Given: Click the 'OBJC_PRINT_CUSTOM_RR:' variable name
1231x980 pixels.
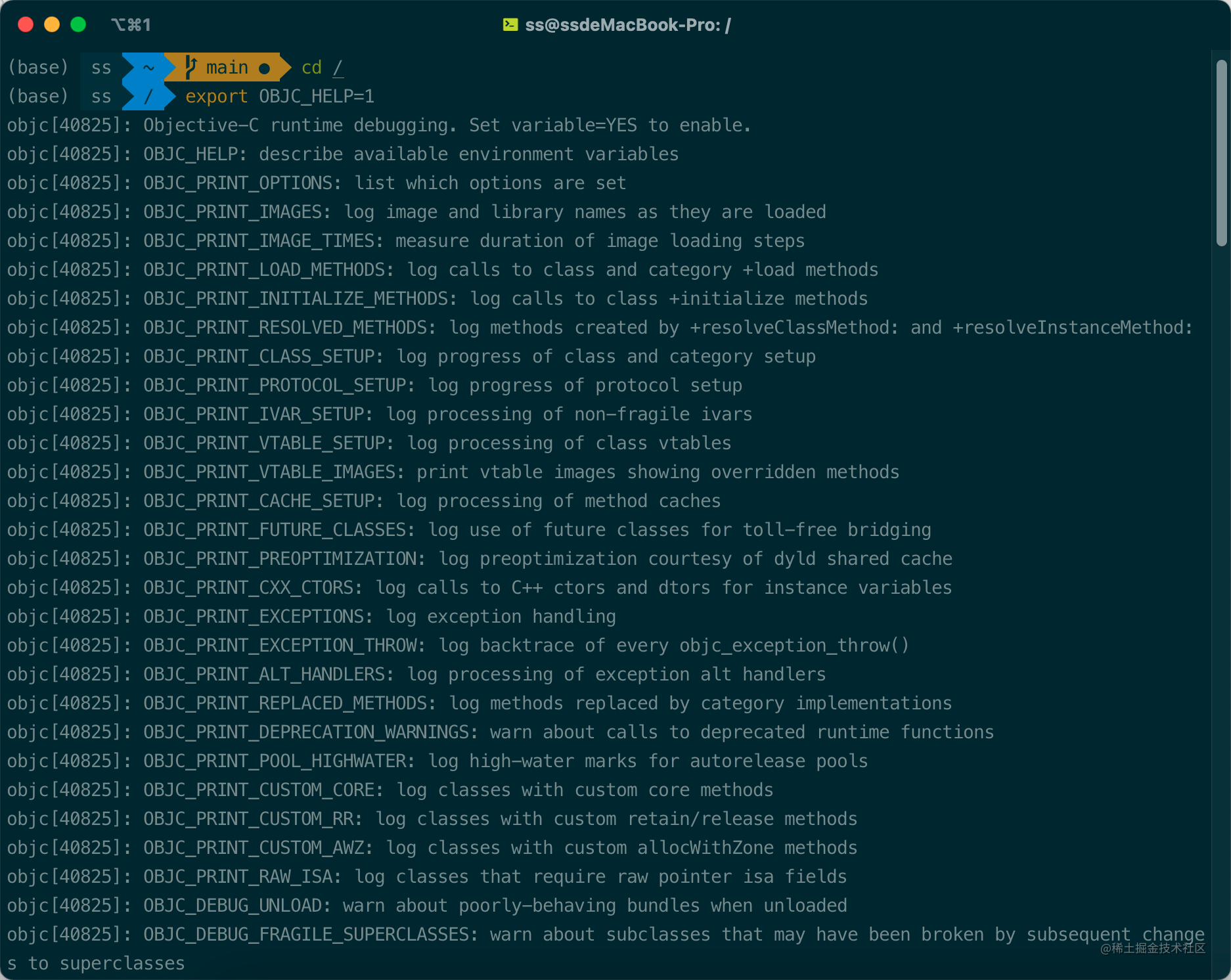Looking at the screenshot, I should click(253, 819).
